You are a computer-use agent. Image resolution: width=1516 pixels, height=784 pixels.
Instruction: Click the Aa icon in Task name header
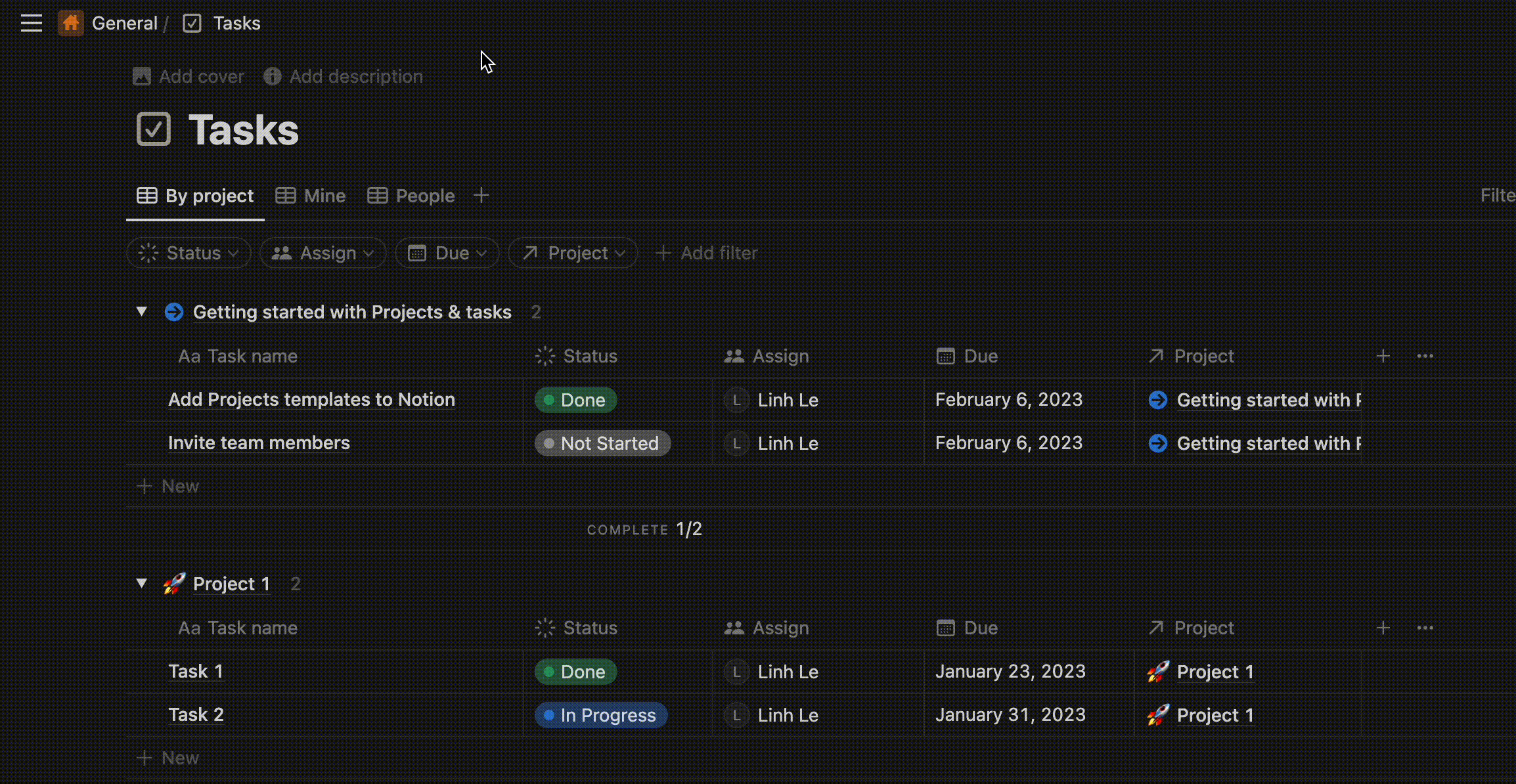pos(189,356)
